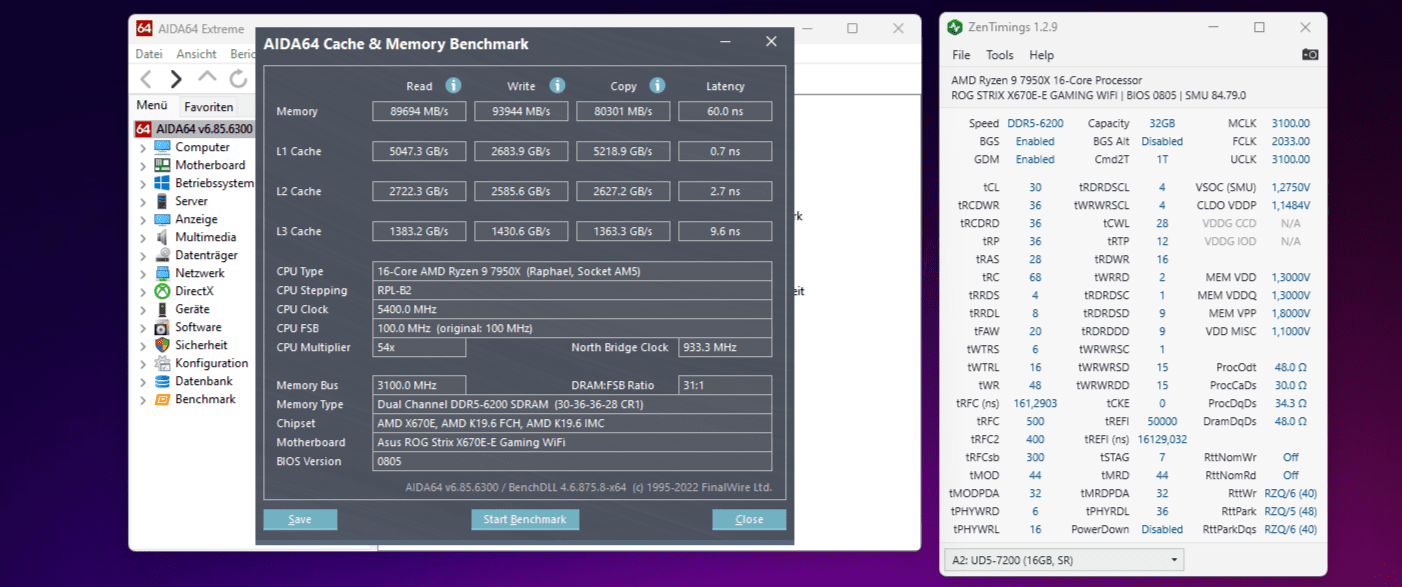Switch to the Menü tab
The image size is (1402, 587).
pos(152,106)
